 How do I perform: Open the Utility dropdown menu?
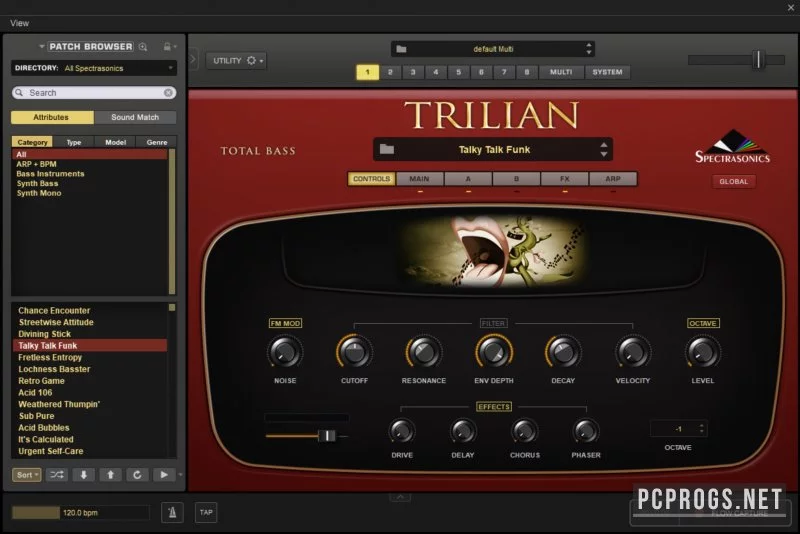click(x=236, y=61)
